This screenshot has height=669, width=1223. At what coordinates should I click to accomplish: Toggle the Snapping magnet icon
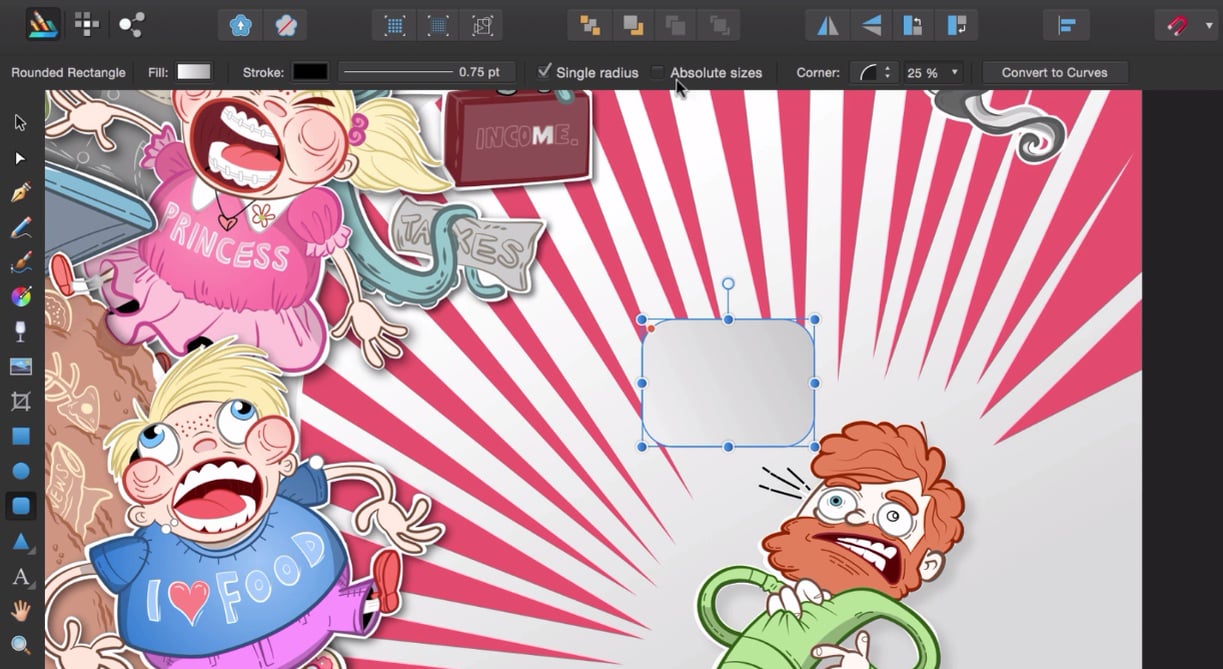(1178, 25)
